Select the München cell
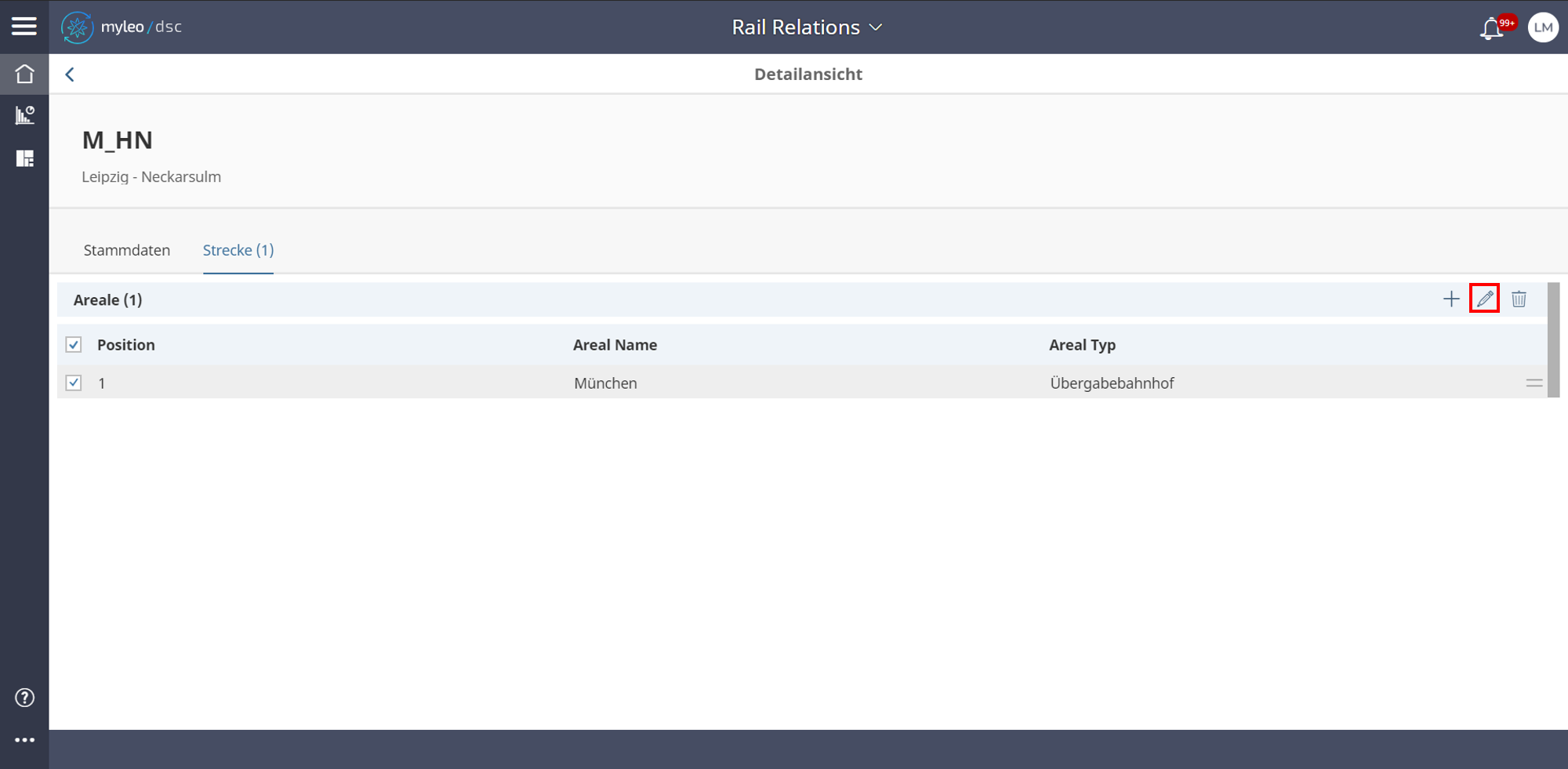The image size is (1568, 769). click(x=605, y=383)
